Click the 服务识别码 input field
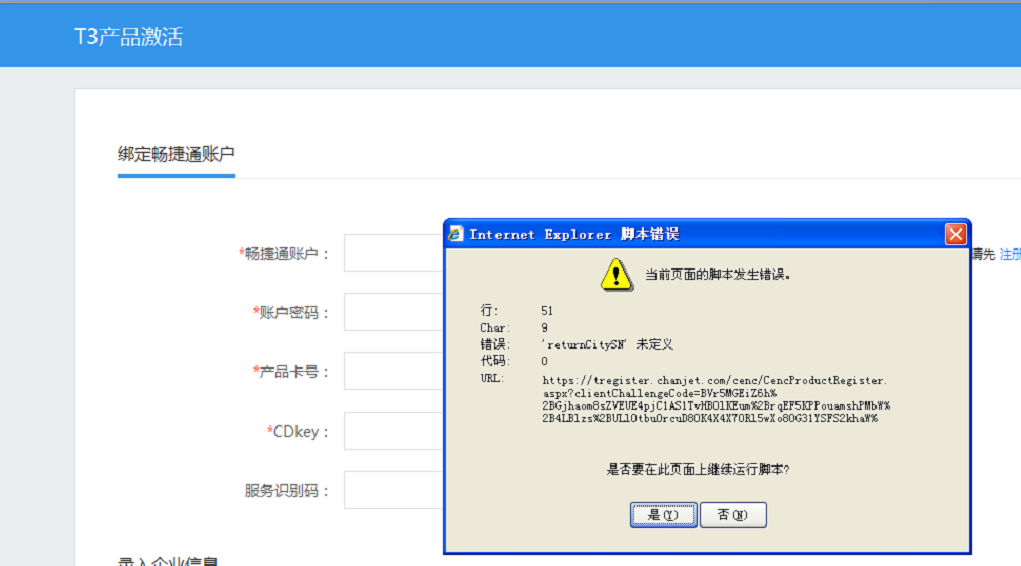Viewport: 1021px width, 566px height. [x=394, y=490]
